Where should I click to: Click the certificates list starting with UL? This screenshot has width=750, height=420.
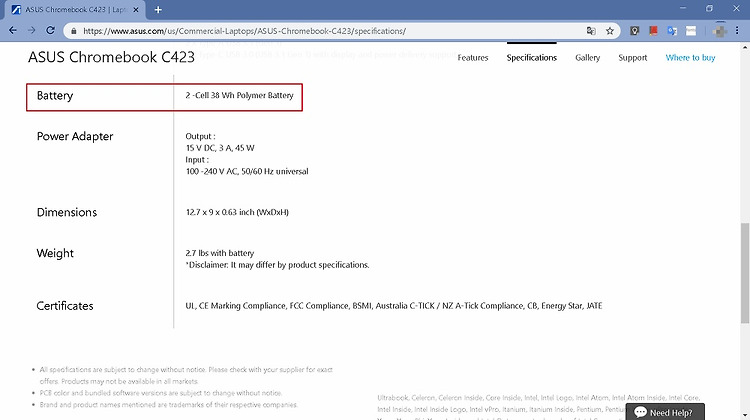click(x=394, y=306)
